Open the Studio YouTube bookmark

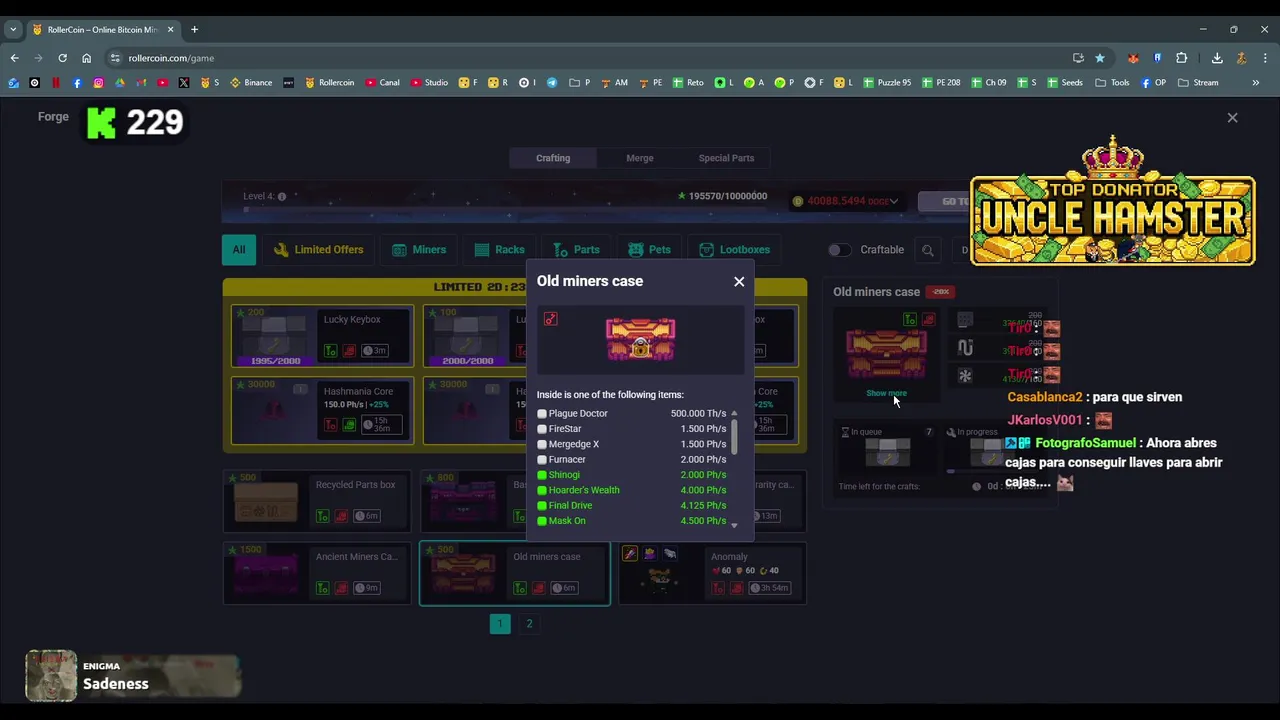[x=429, y=83]
